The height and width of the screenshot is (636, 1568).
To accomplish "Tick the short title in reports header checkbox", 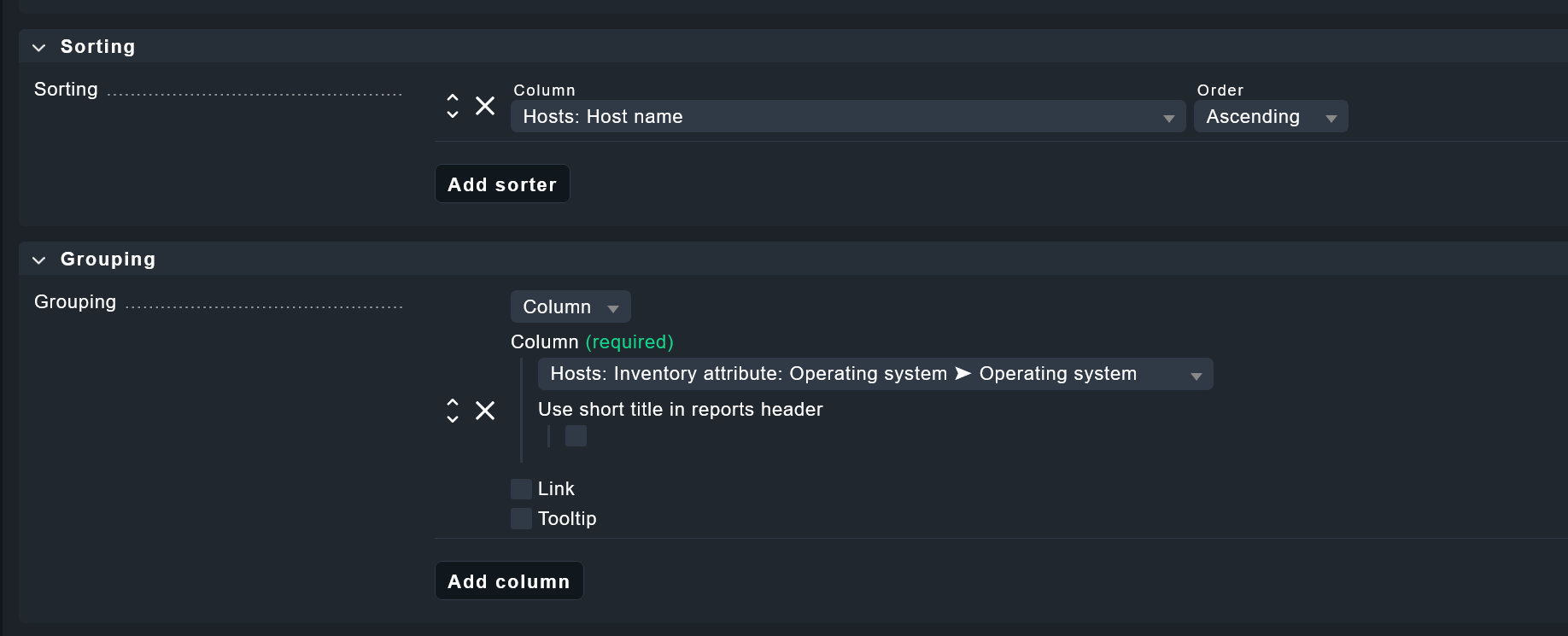I will (576, 436).
